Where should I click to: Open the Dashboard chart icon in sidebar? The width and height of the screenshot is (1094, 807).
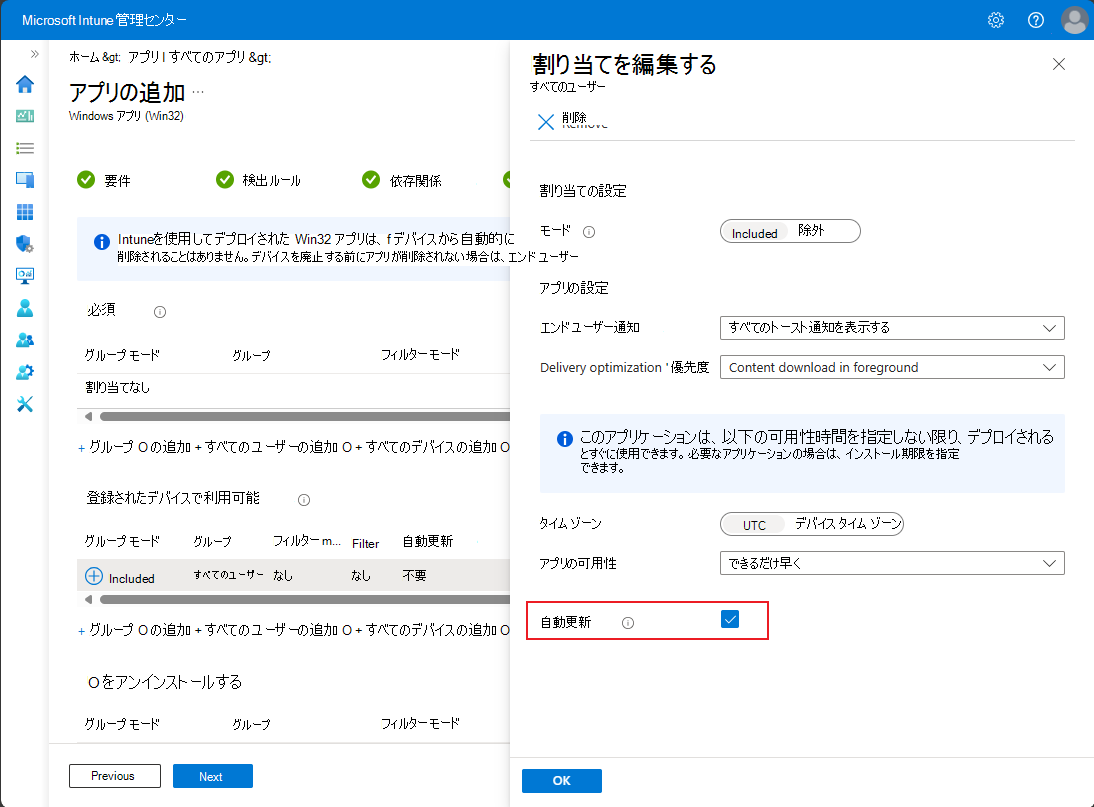click(x=25, y=116)
